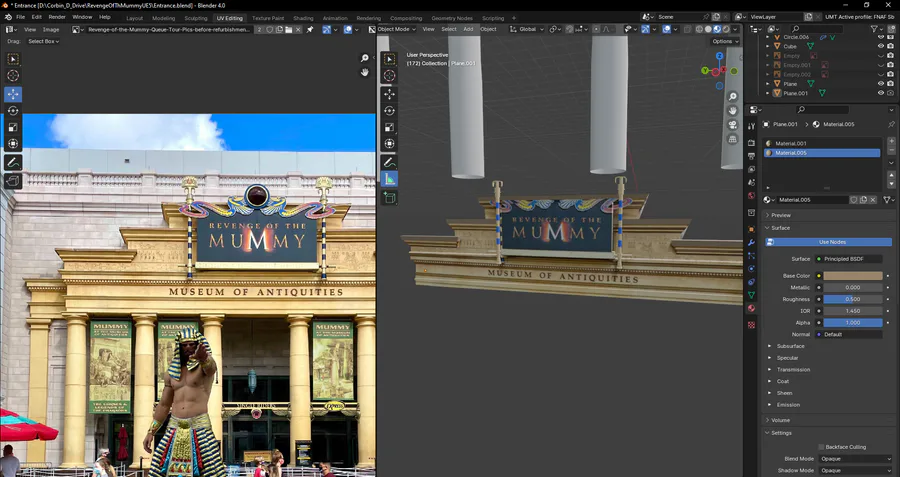The height and width of the screenshot is (477, 900).
Task: Select the Add Cube tool in the 3D viewport
Action: pos(390,198)
